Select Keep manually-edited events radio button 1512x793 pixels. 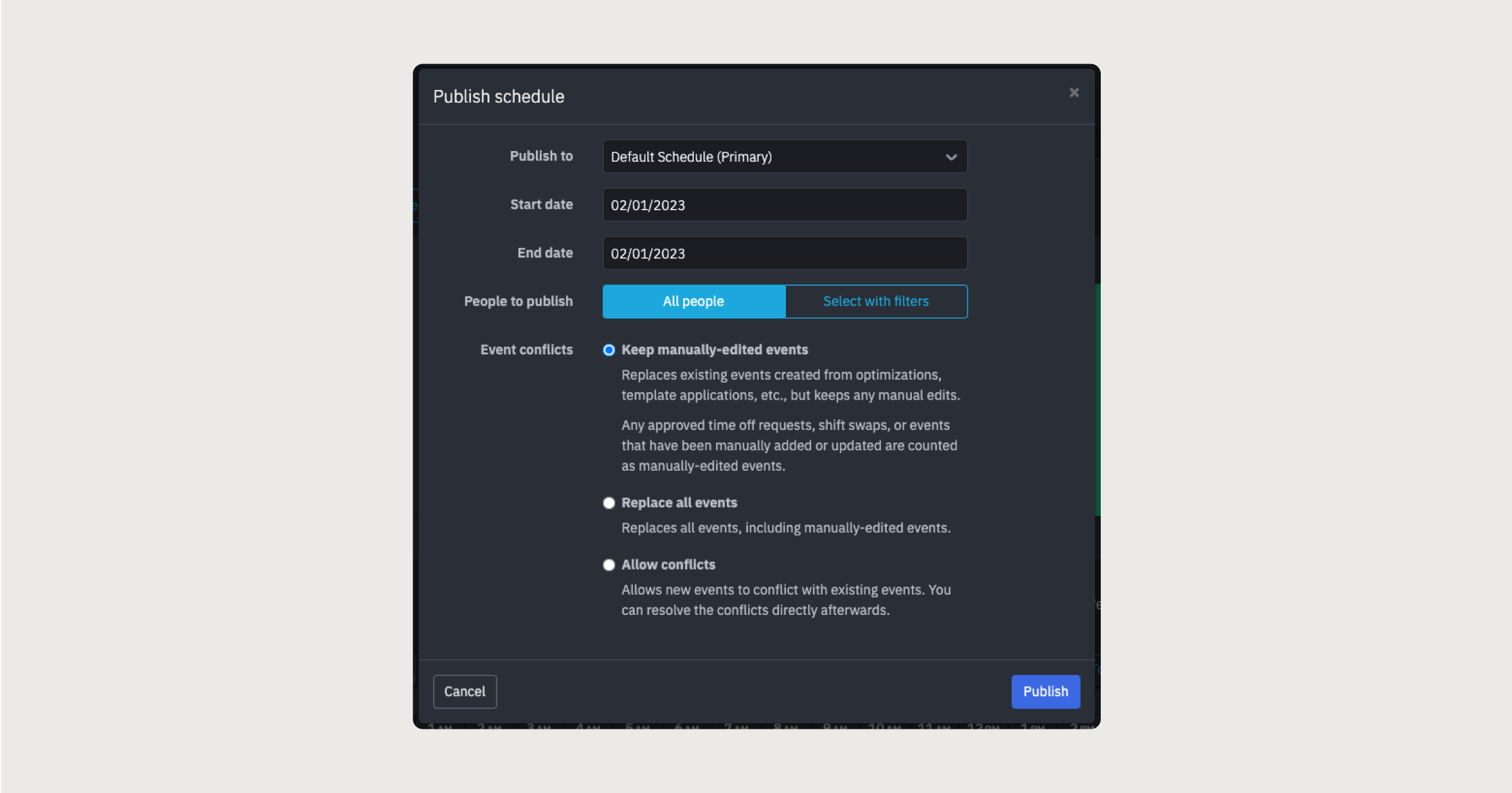pos(608,350)
